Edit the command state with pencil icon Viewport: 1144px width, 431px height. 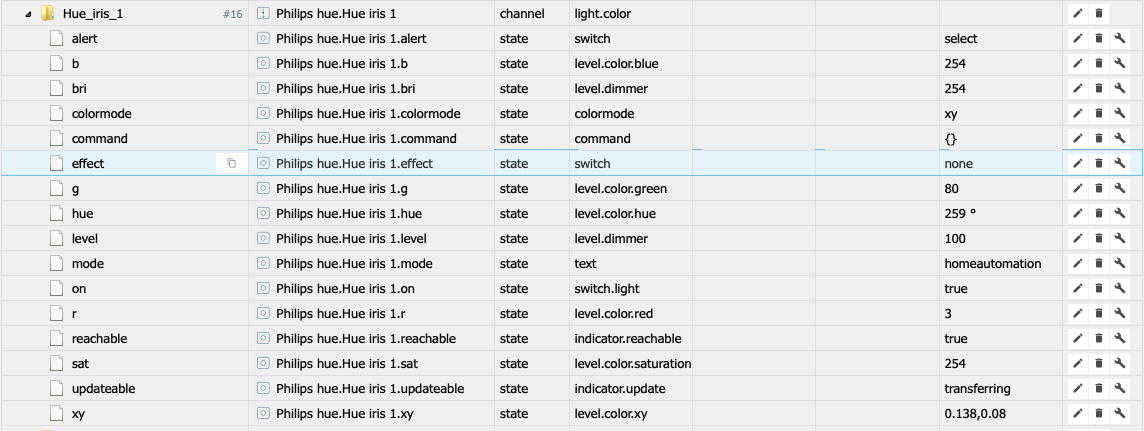[1078, 139]
